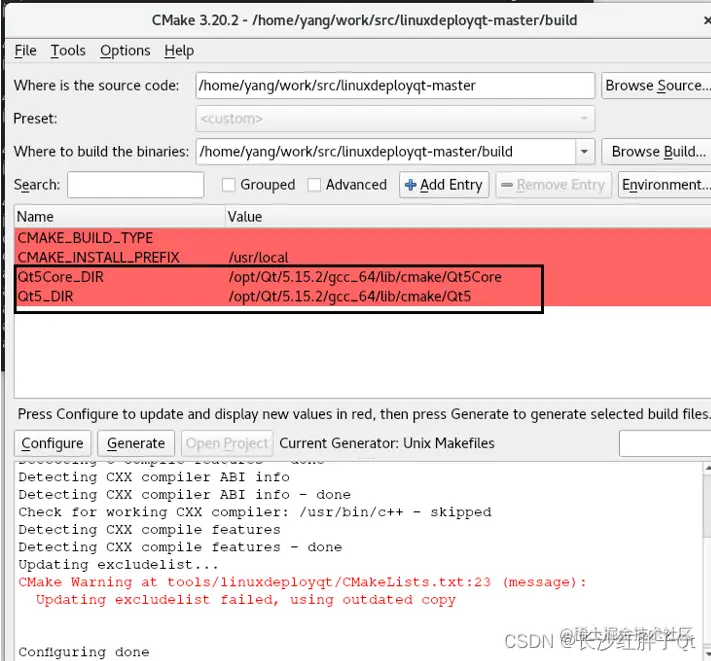Open the File menu
The image size is (711, 661).
(25, 50)
